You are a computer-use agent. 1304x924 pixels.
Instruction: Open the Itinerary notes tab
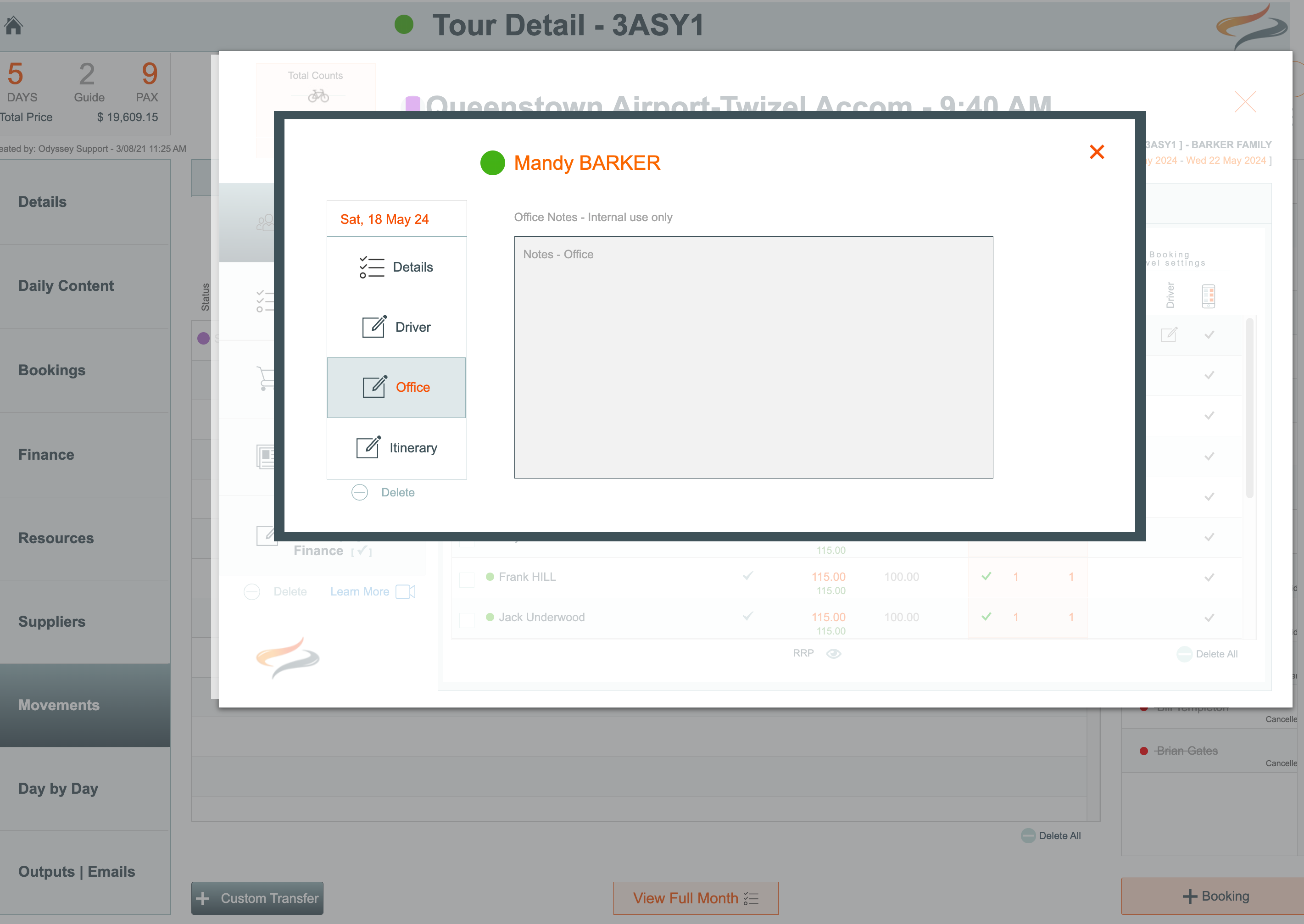396,448
